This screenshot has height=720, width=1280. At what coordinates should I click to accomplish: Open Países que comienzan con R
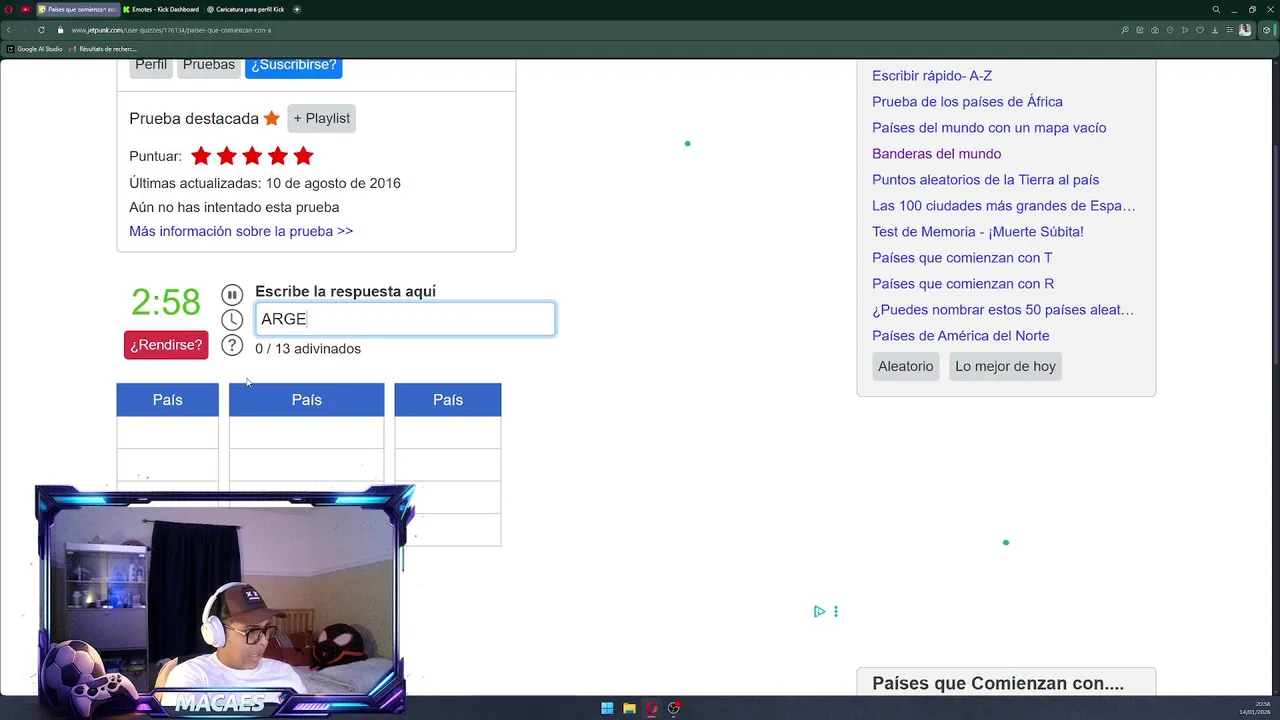coord(963,284)
